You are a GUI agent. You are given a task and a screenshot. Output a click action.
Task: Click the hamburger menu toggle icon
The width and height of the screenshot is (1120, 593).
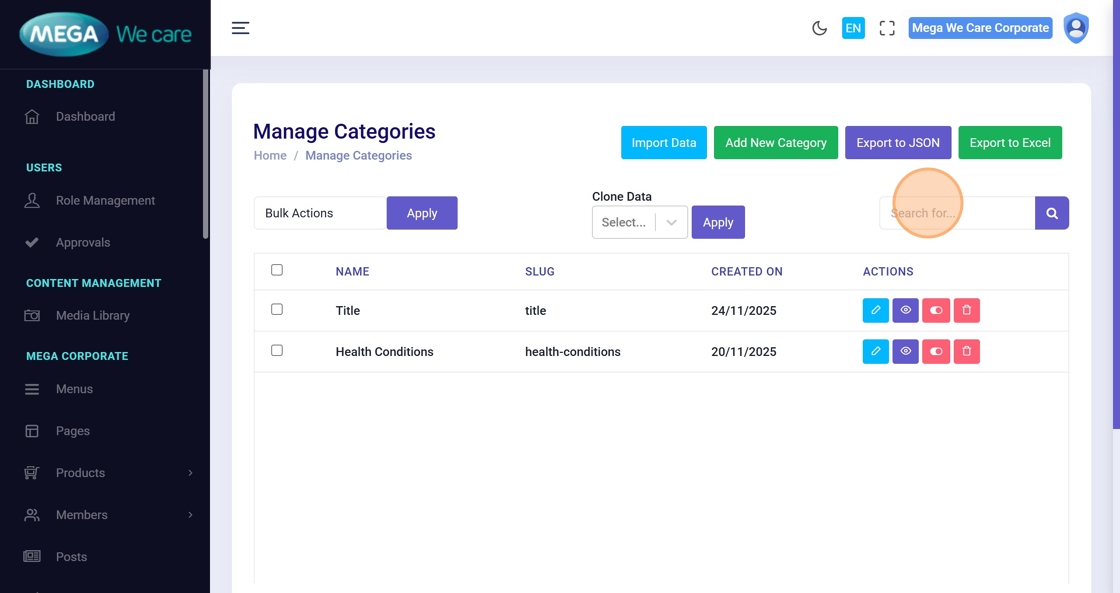tap(240, 28)
